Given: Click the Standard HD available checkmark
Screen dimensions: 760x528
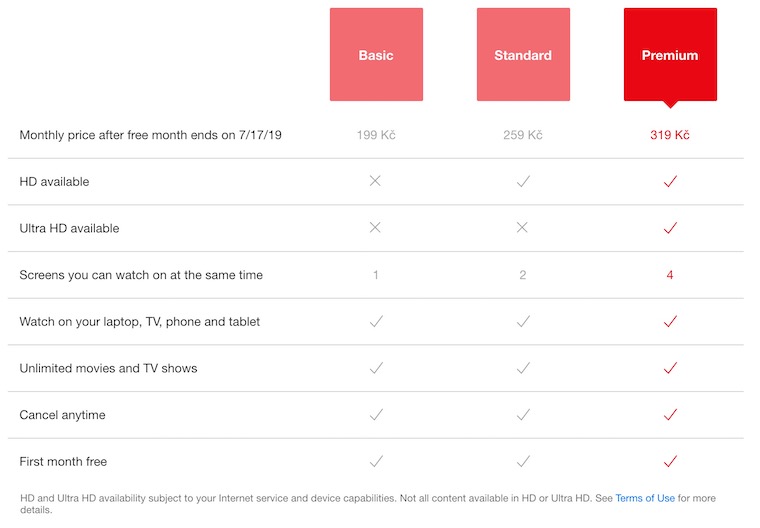Looking at the screenshot, I should pos(523,181).
